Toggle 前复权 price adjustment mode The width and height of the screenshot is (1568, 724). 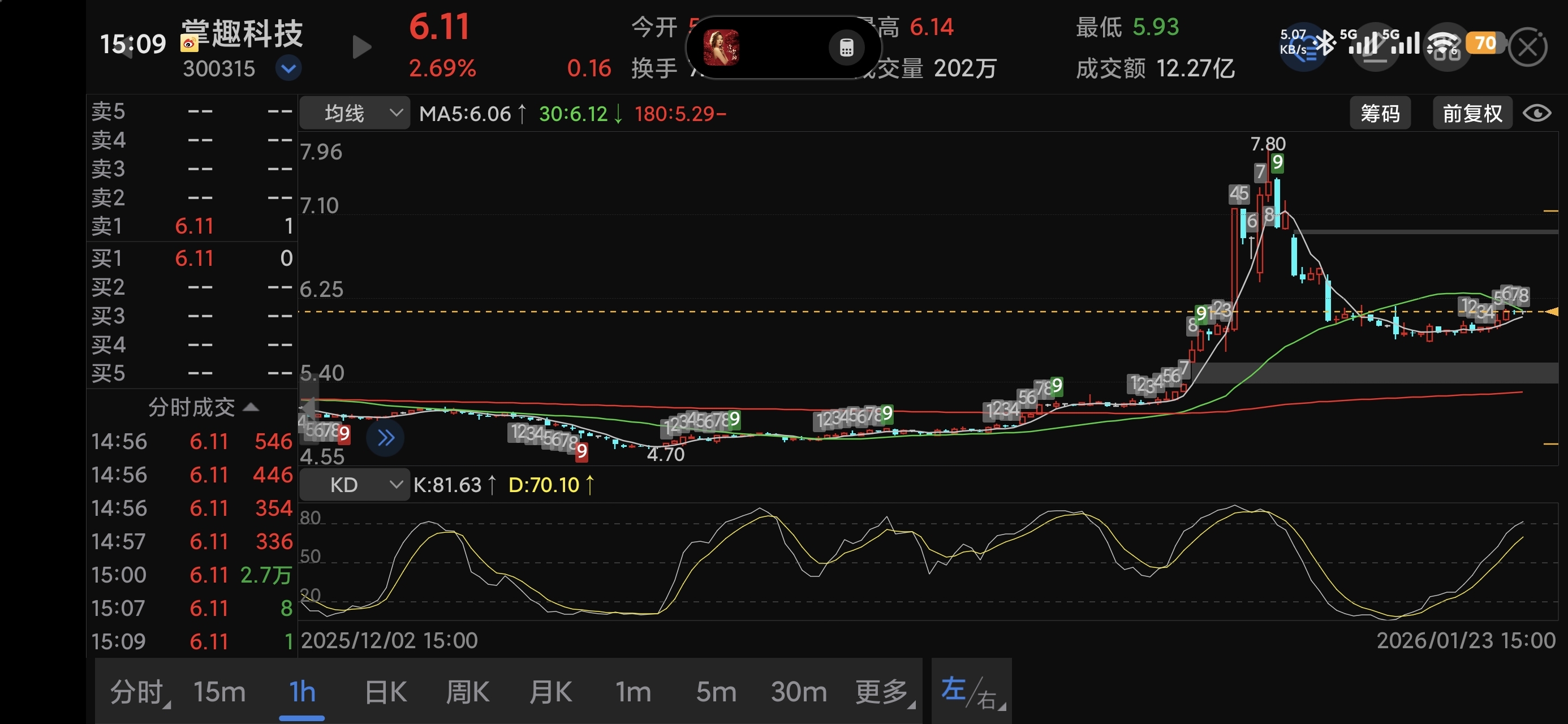click(x=1472, y=113)
